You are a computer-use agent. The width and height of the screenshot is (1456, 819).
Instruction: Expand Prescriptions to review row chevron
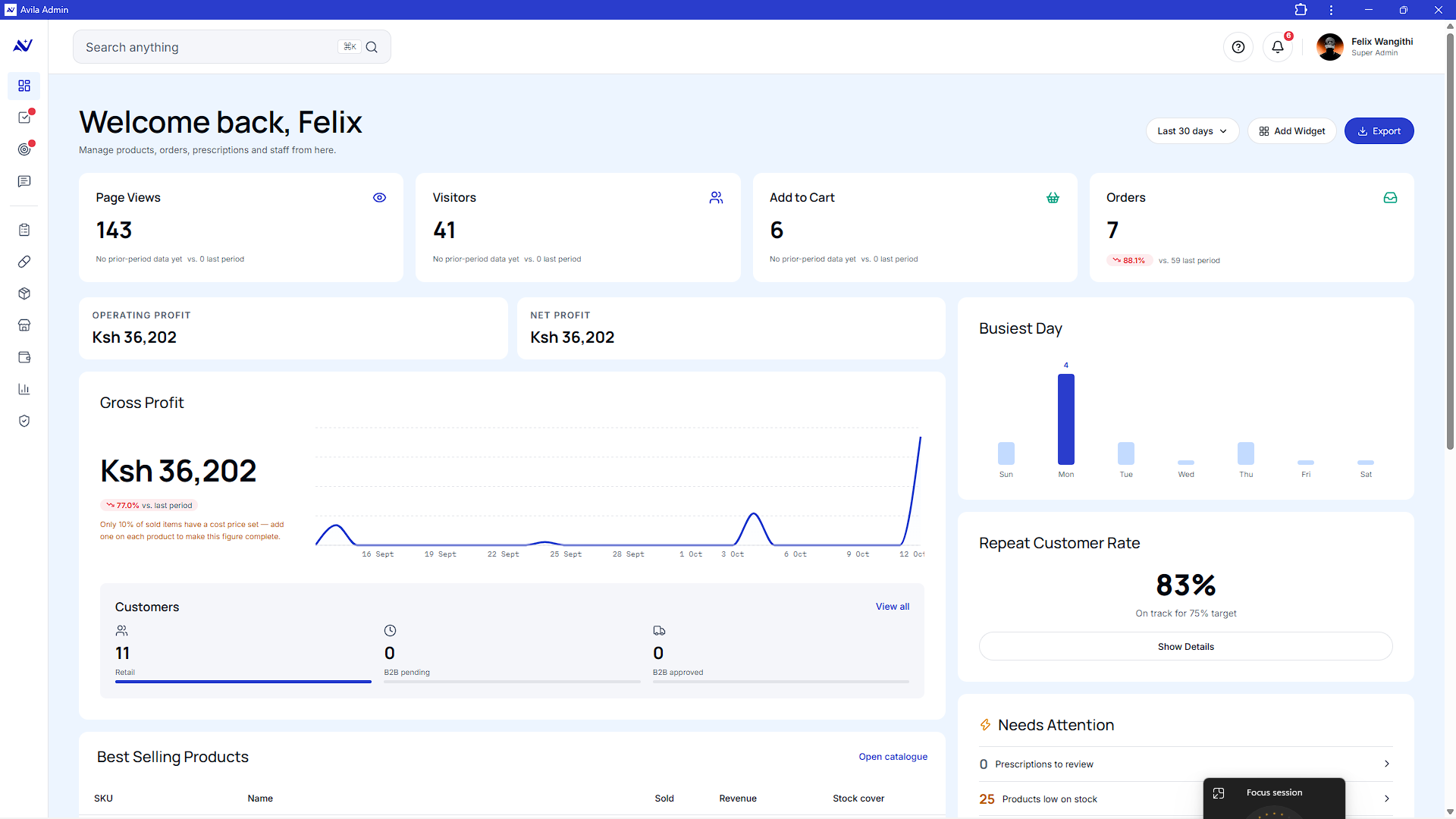pos(1386,764)
